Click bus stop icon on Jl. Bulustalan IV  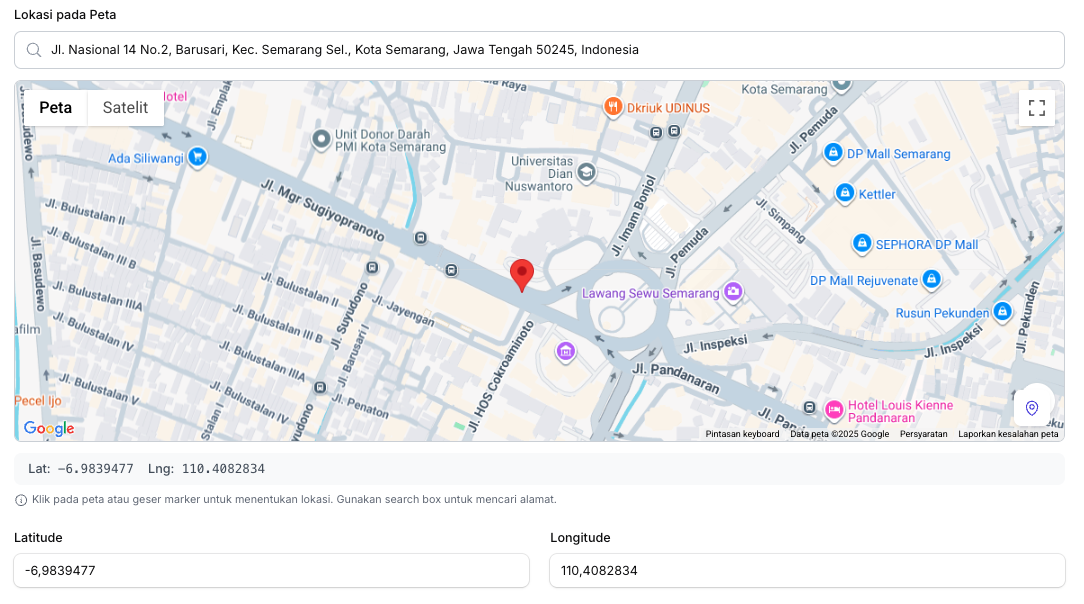click(x=320, y=388)
